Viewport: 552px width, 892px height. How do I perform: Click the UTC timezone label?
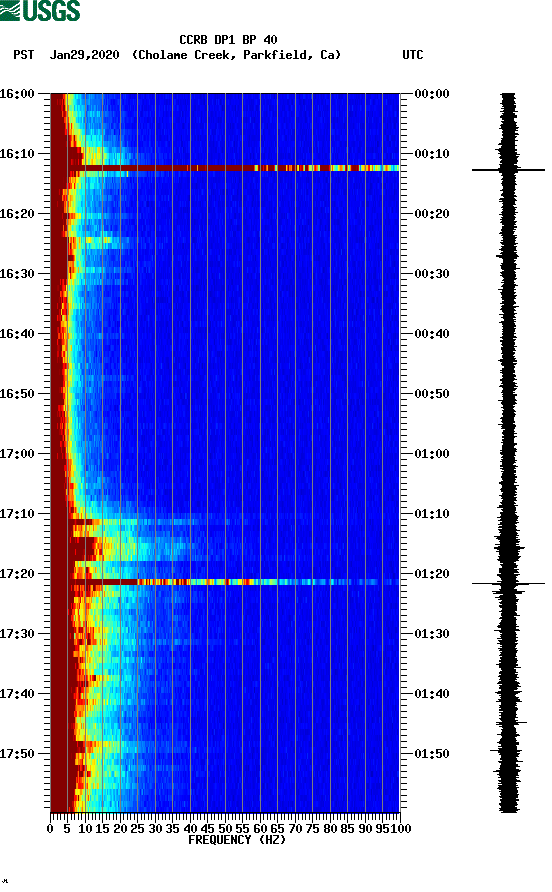[413, 55]
